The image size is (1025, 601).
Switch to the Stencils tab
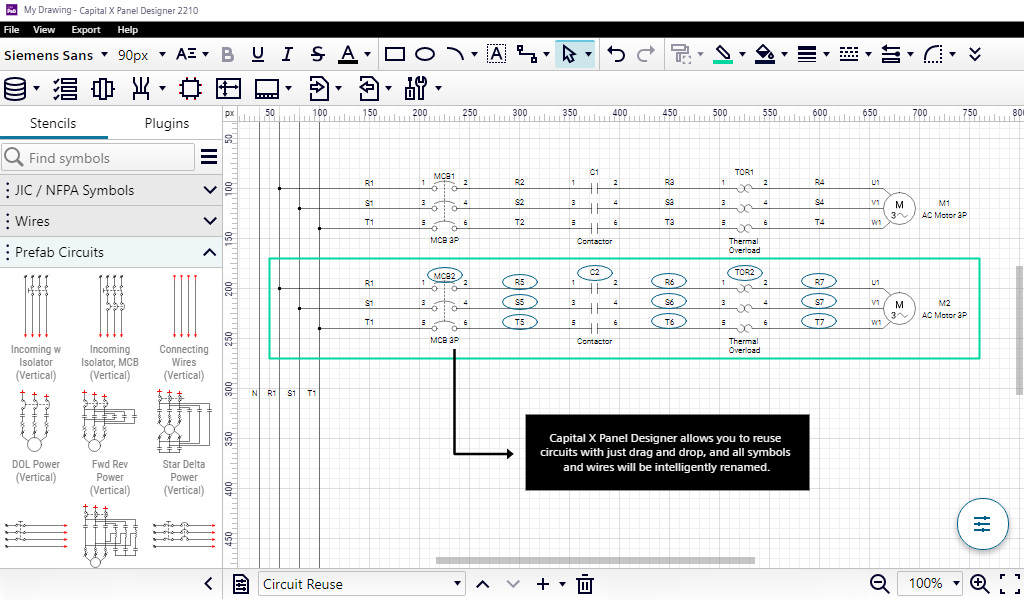(x=53, y=124)
